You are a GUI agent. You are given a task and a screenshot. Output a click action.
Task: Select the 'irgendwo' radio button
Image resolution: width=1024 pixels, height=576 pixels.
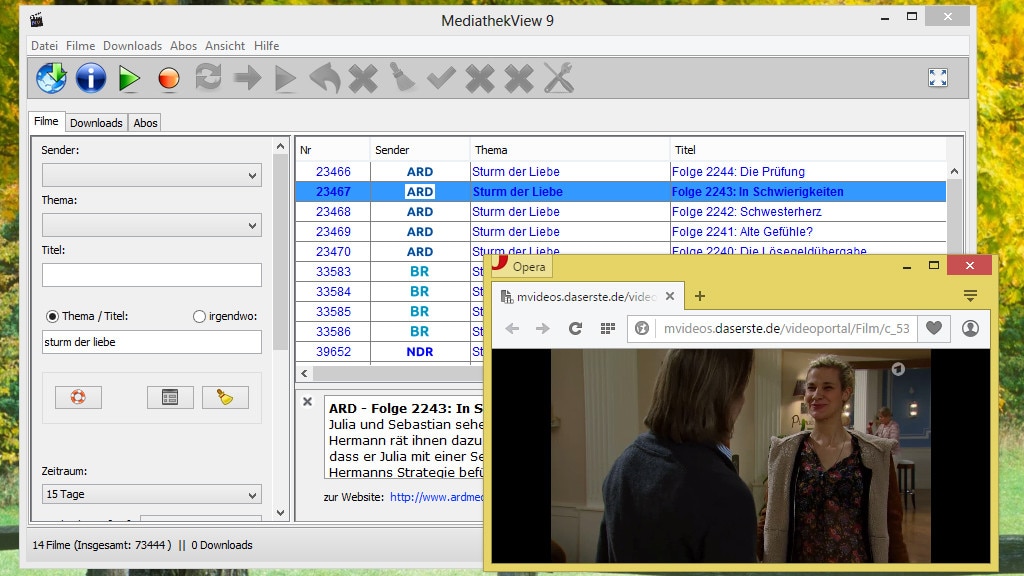[199, 316]
